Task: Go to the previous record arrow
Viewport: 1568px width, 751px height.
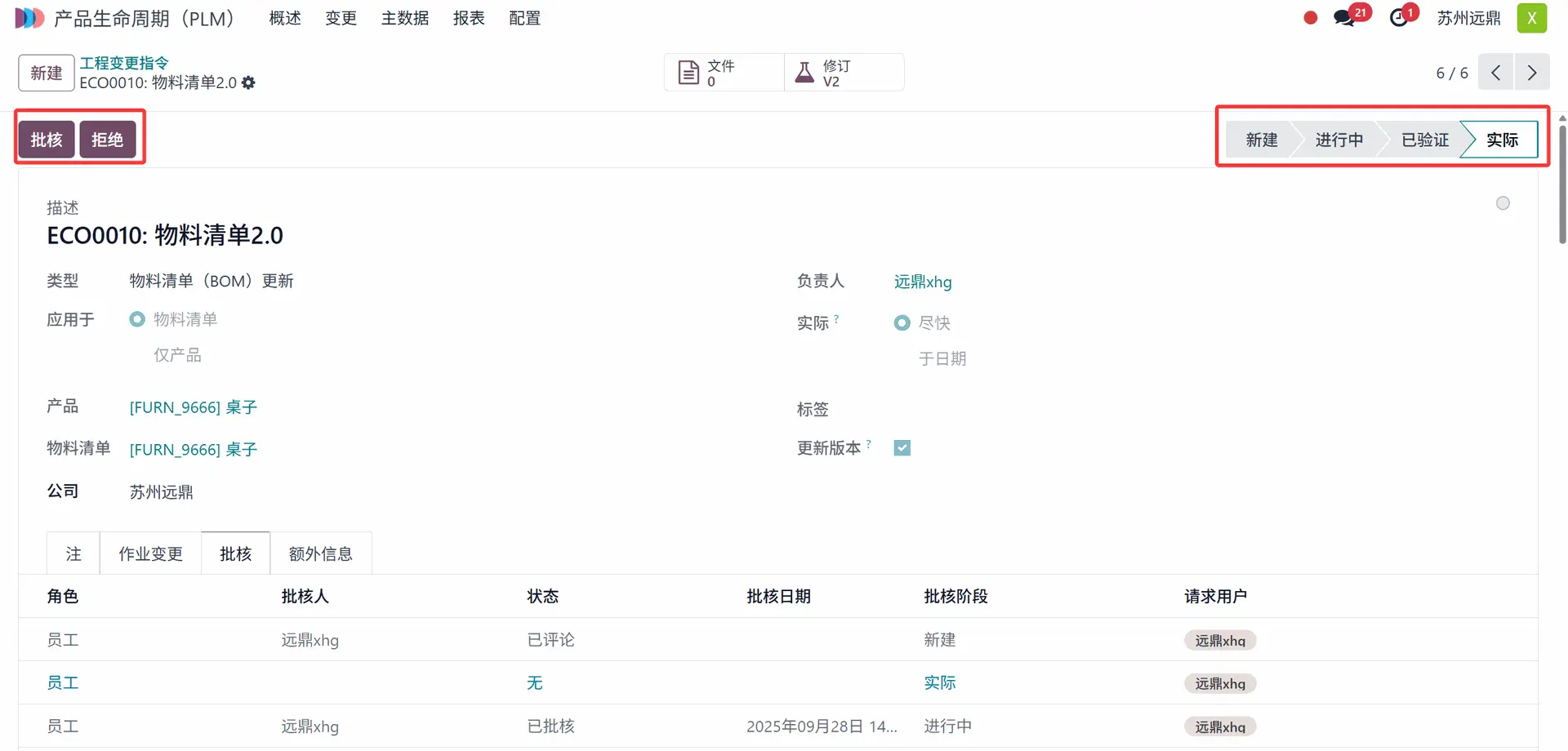Action: coord(1495,73)
